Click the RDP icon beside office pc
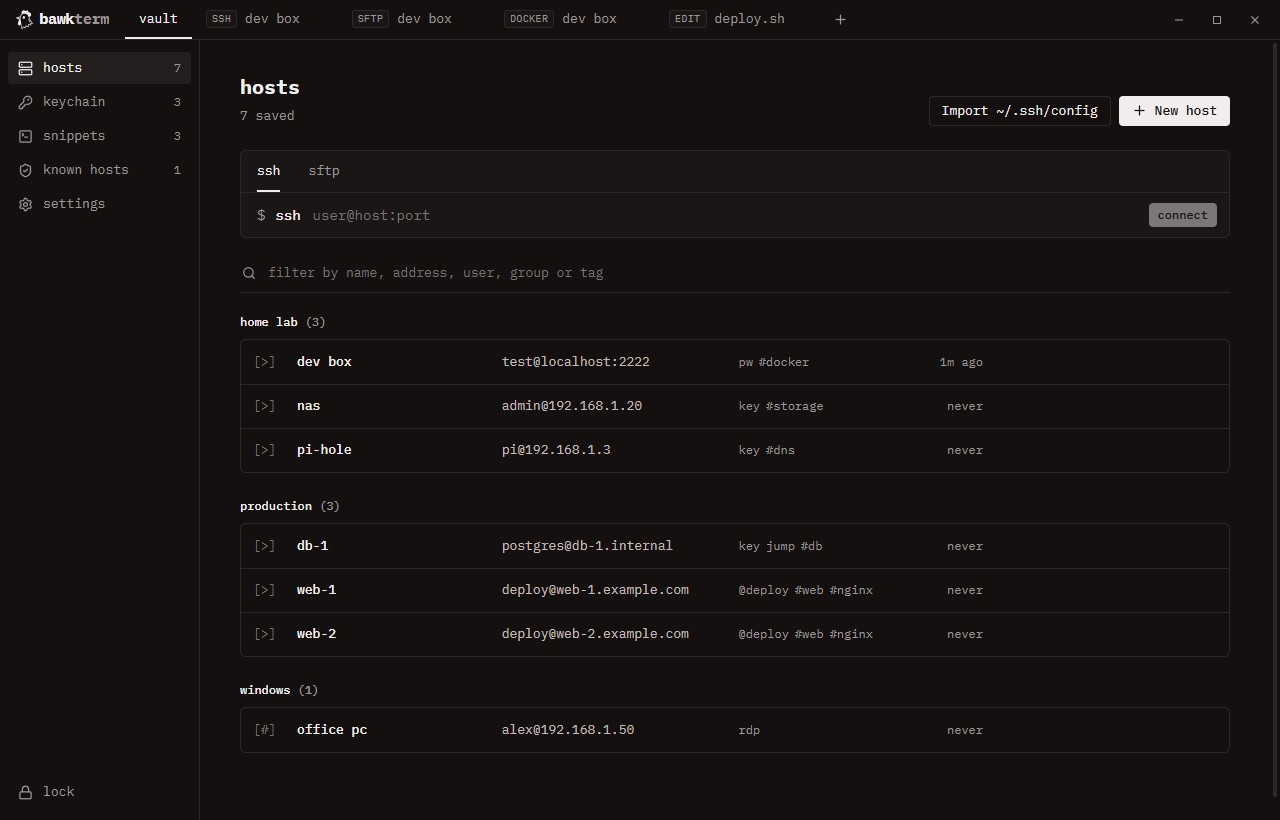 264,730
